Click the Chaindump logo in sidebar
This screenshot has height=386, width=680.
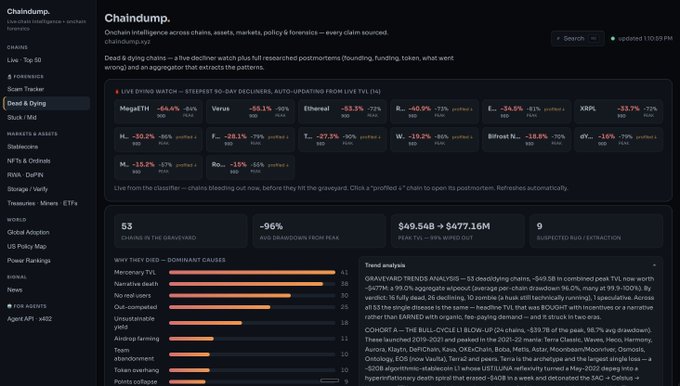(x=28, y=12)
